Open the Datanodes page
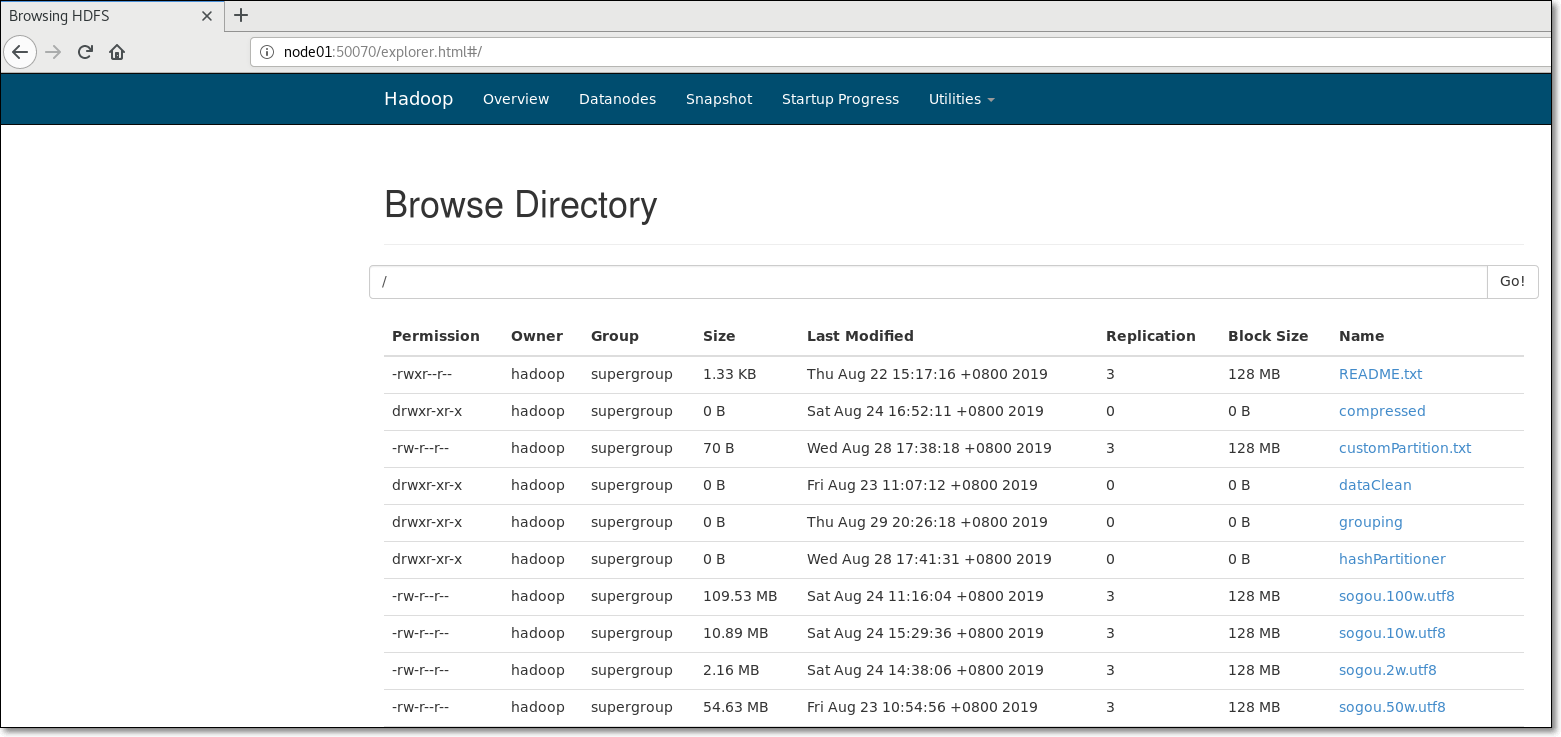This screenshot has width=1561, height=737. pos(617,98)
